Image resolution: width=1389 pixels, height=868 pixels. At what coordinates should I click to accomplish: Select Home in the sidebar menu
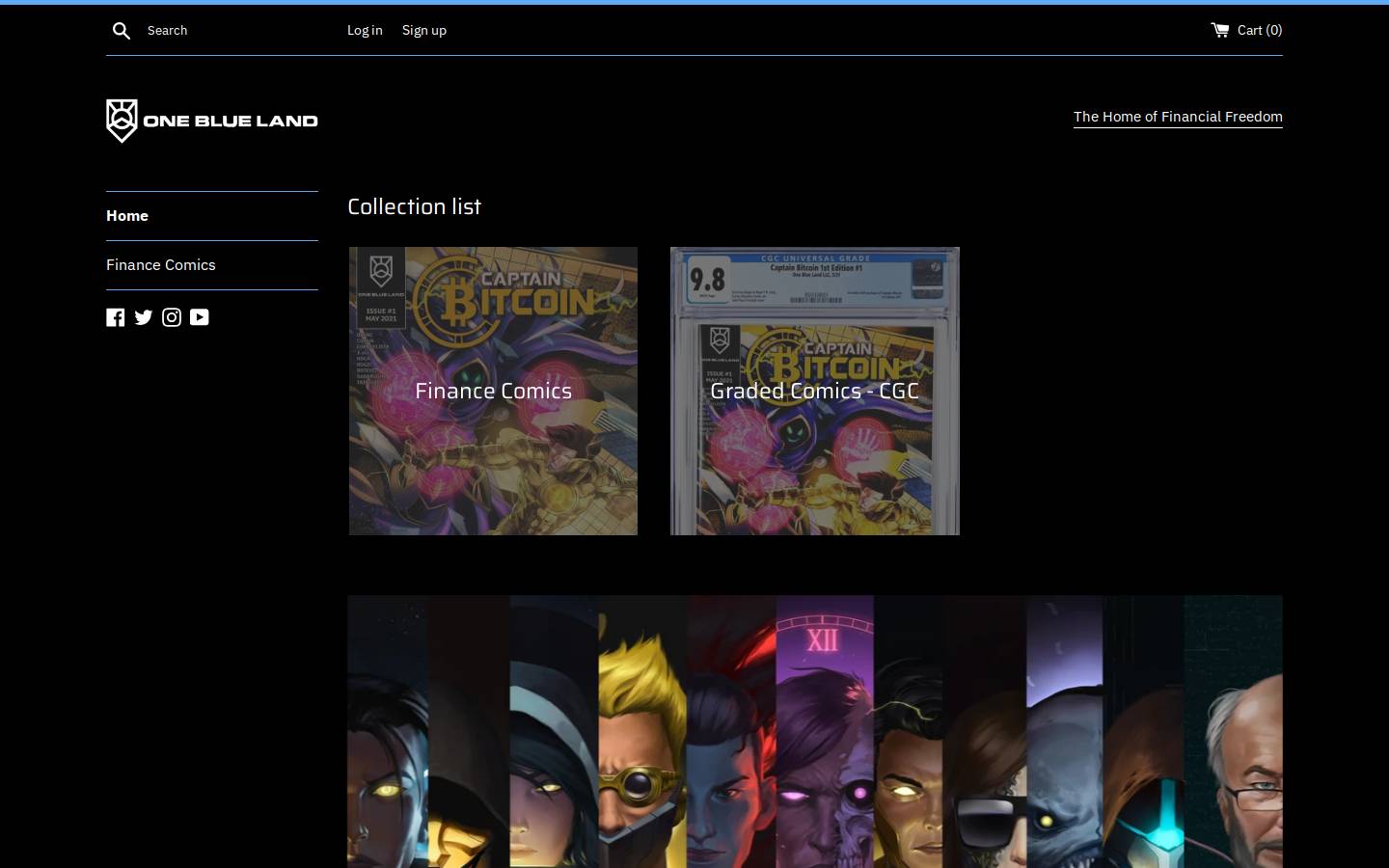click(x=127, y=216)
